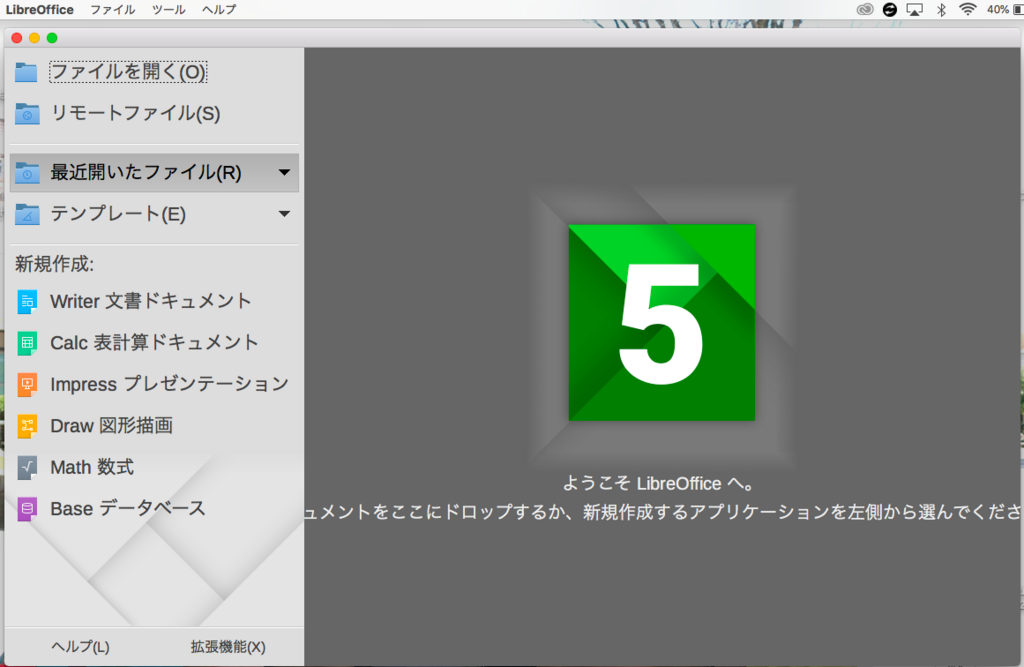Click ファイルを開く(O) button

[128, 72]
